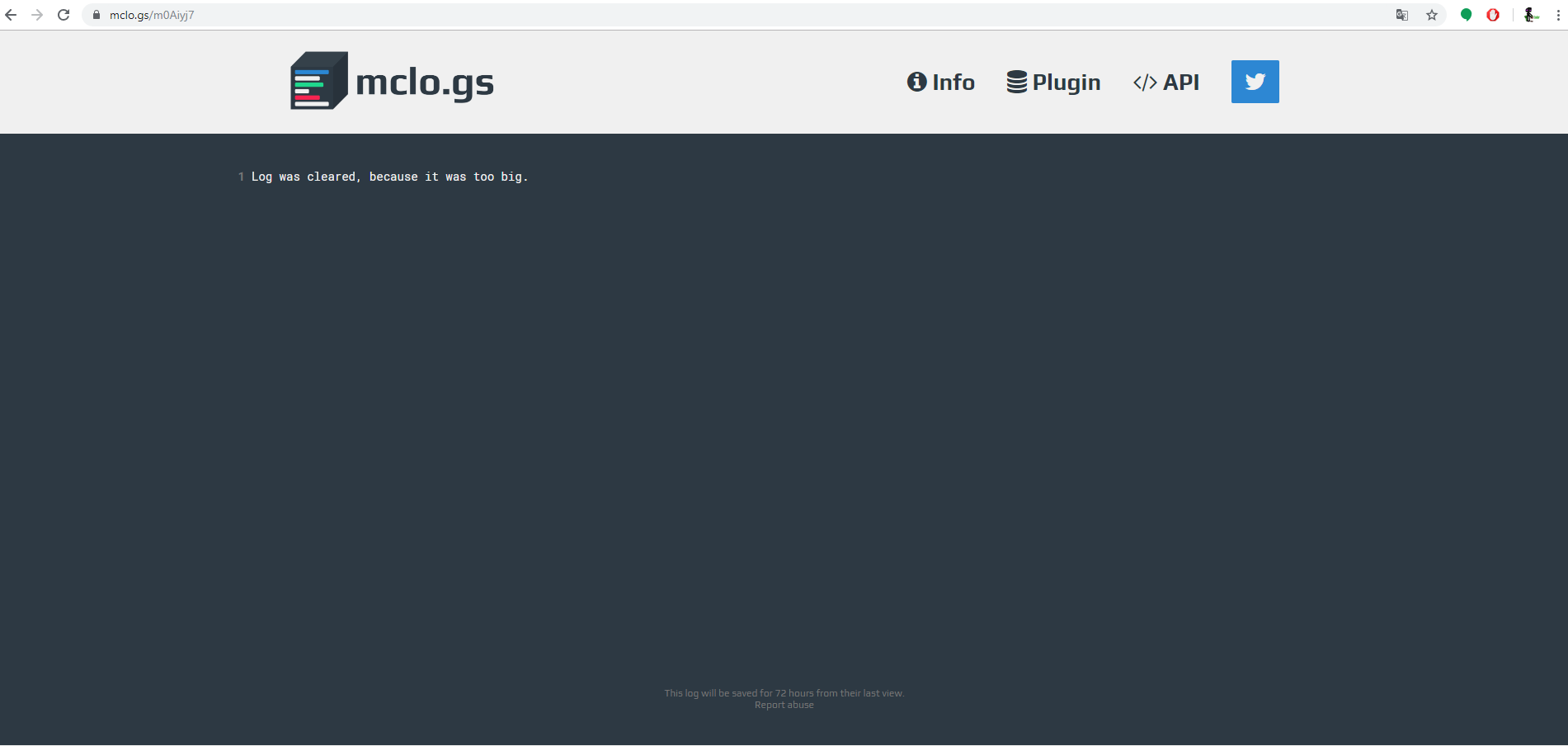This screenshot has height=746, width=1568.
Task: View site security lock icon
Action: (x=97, y=15)
